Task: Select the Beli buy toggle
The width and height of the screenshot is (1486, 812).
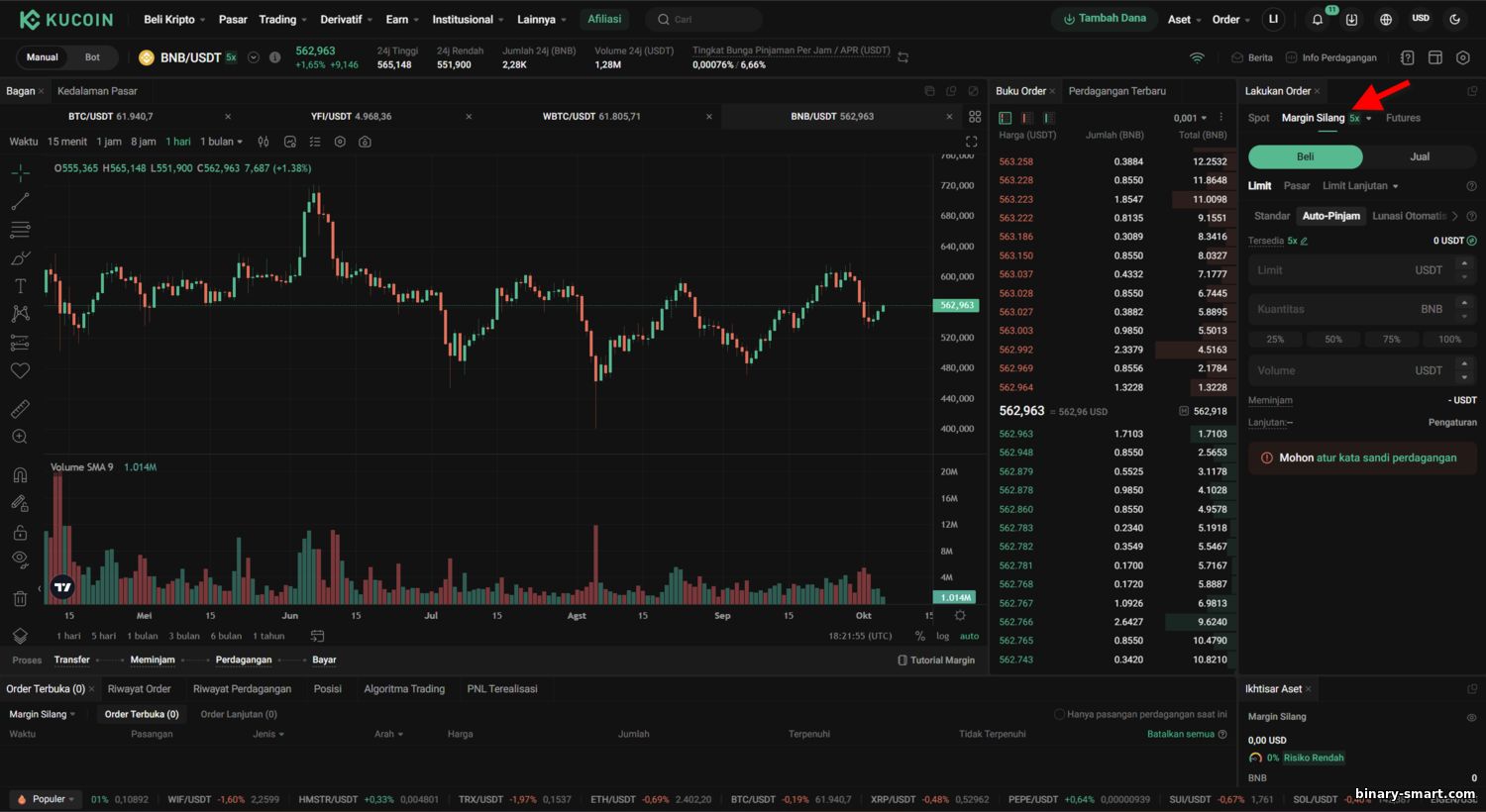Action: tap(1306, 156)
